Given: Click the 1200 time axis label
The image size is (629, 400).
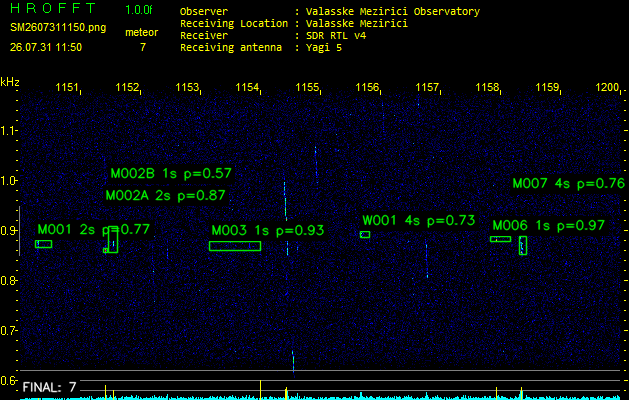Looking at the screenshot, I should 607,87.
